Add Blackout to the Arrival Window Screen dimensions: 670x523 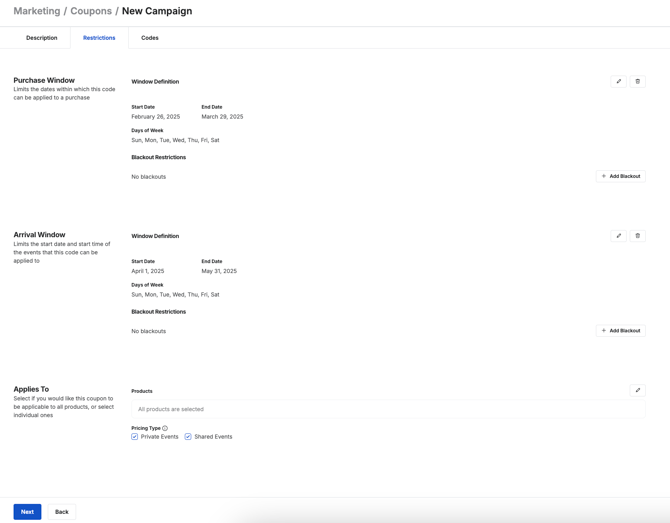coord(620,331)
